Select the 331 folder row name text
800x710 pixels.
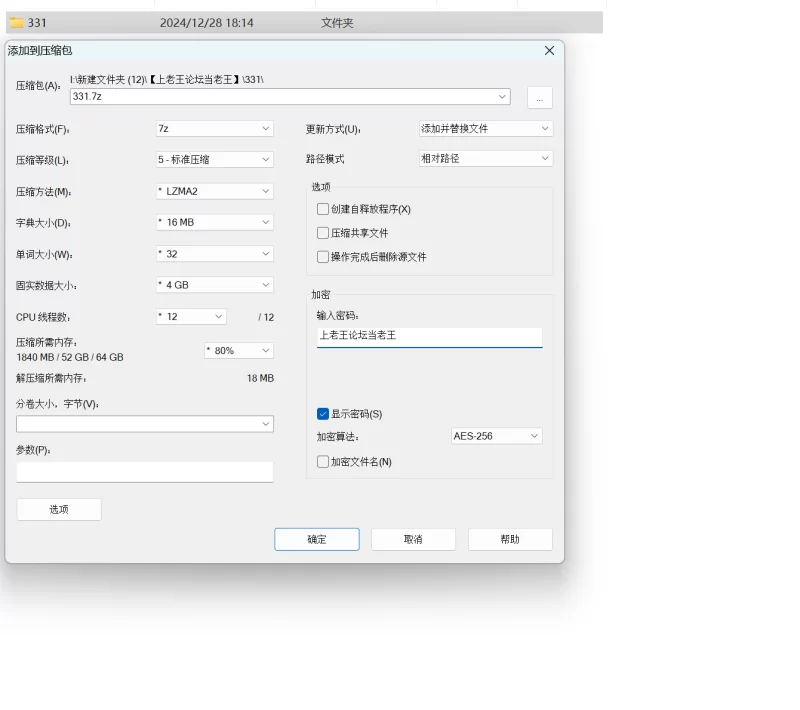(x=37, y=23)
